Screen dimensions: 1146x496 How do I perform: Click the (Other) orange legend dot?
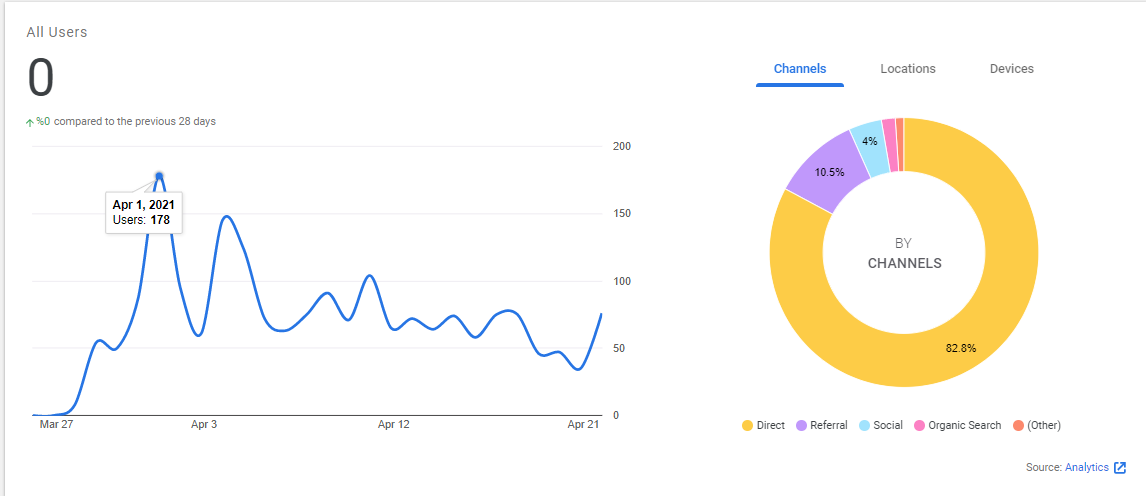pos(1018,425)
